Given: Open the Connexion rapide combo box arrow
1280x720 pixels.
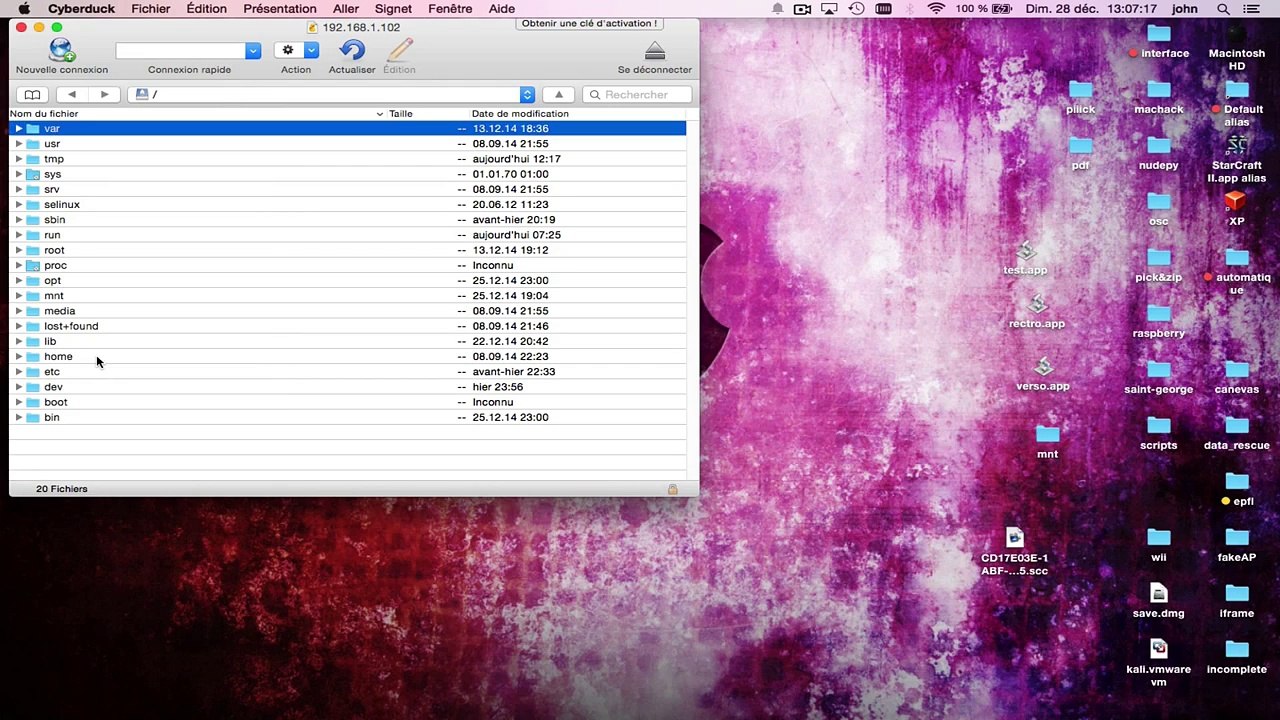Looking at the screenshot, I should (253, 50).
